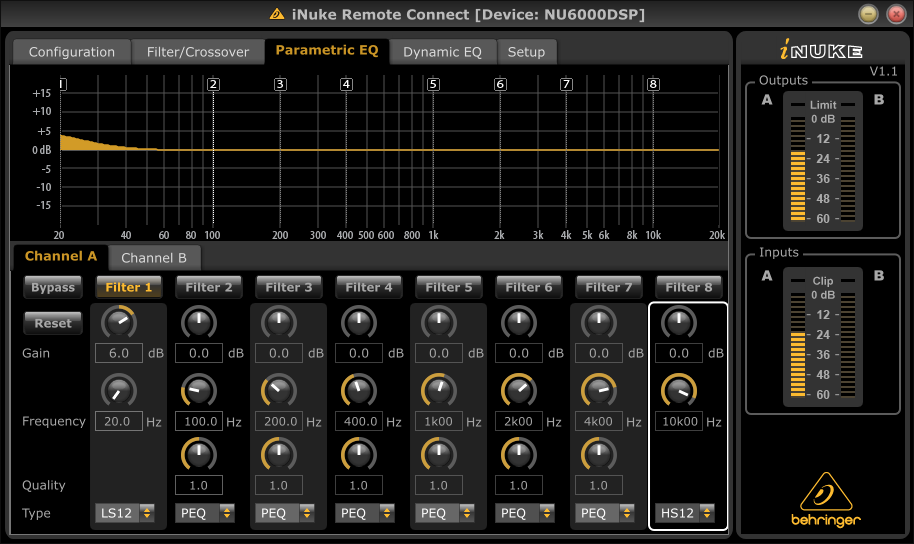Toggle Filter 7 button
914x544 pixels.
pos(609,287)
